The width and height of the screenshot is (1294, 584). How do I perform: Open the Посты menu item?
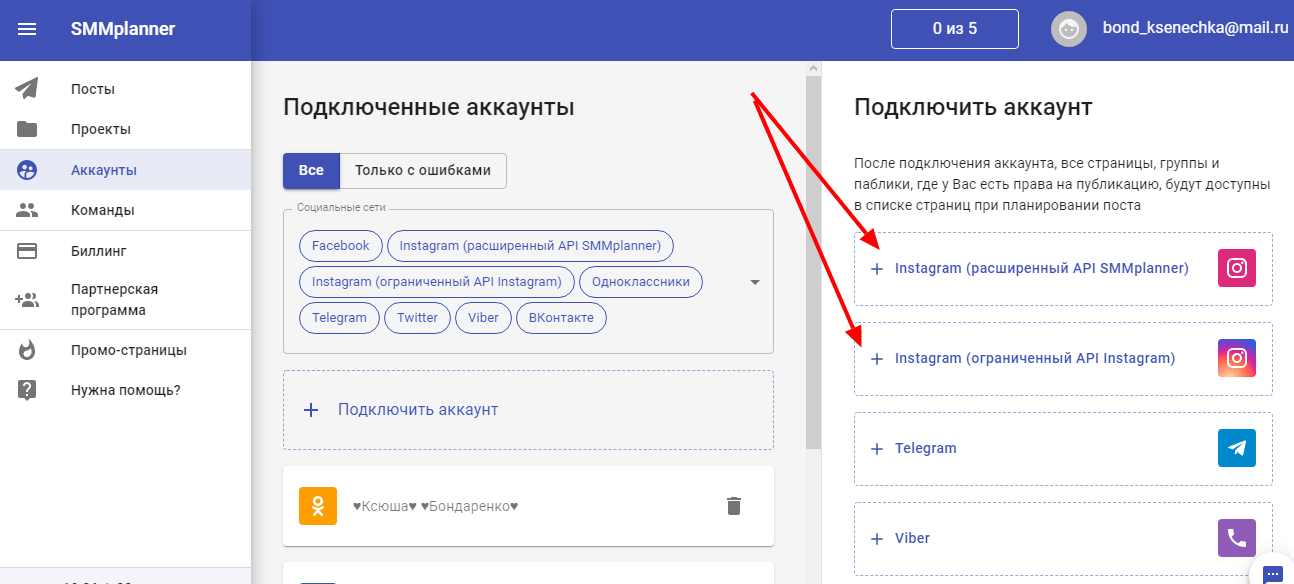click(x=125, y=89)
